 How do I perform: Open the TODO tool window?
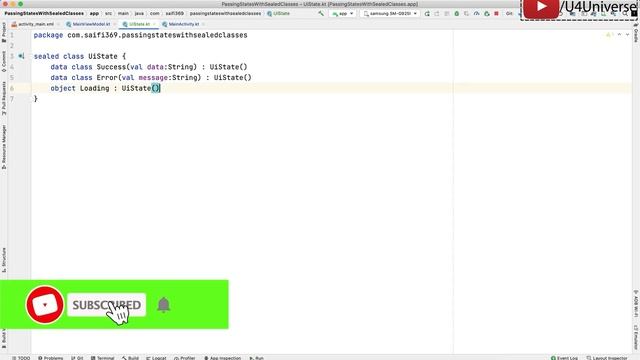point(21,358)
